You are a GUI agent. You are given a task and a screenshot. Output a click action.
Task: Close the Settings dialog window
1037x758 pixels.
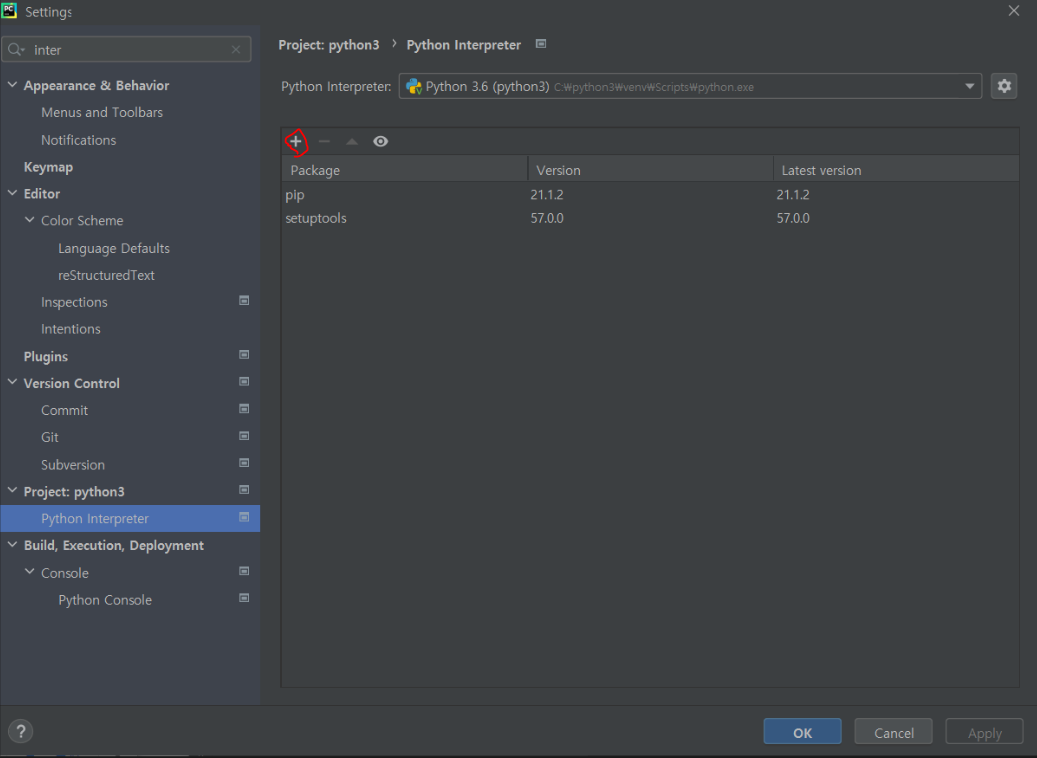coord(1013,11)
